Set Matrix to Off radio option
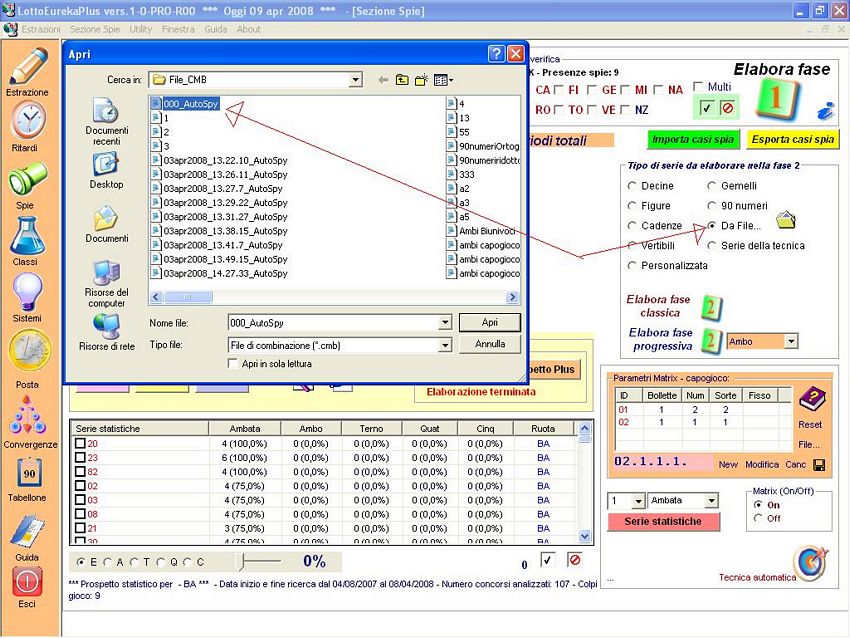This screenshot has height=638, width=850. click(x=758, y=518)
